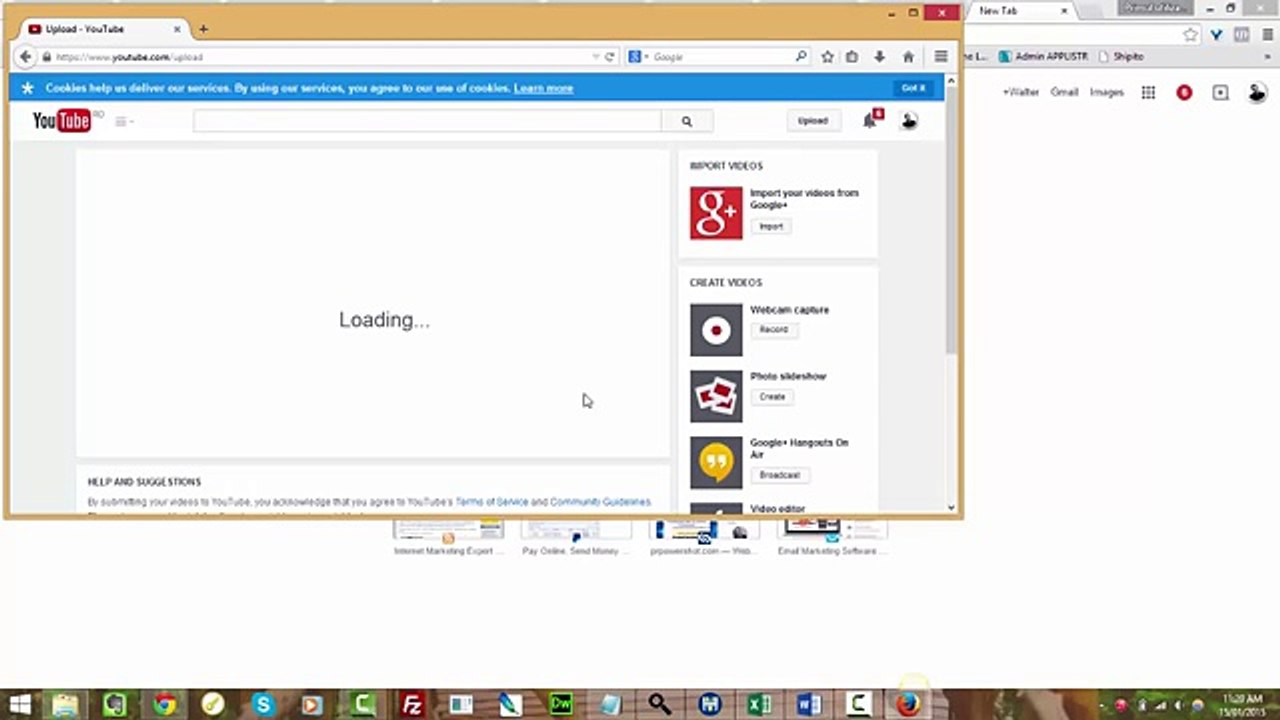Open the YouTube account avatar menu
The image size is (1280, 720).
(x=908, y=121)
